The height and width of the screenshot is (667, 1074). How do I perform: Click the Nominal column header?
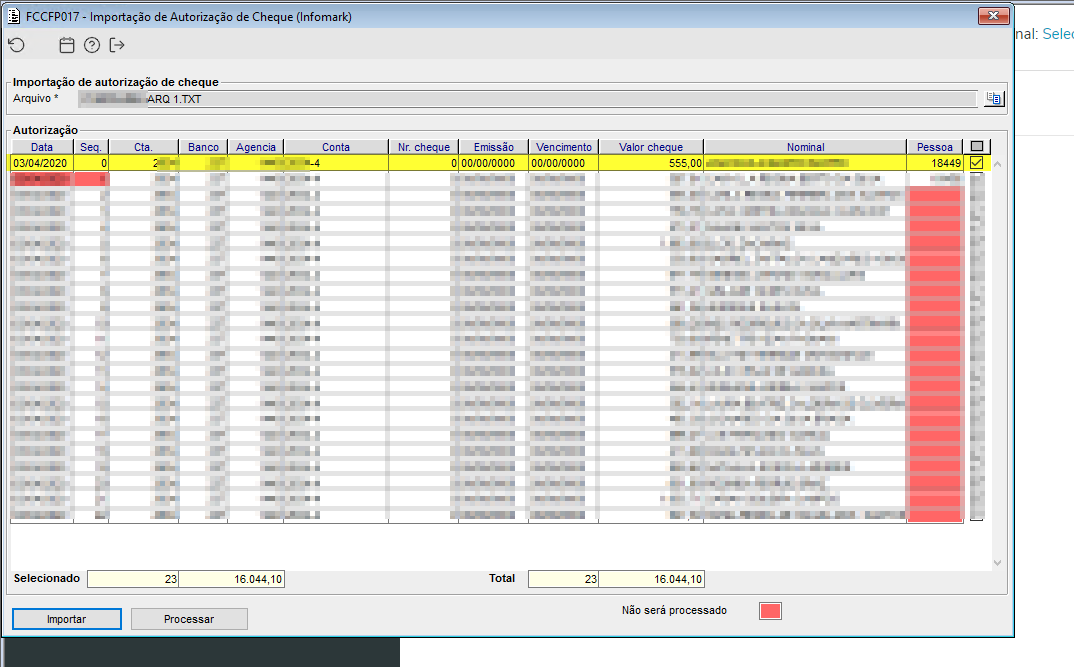tap(806, 147)
